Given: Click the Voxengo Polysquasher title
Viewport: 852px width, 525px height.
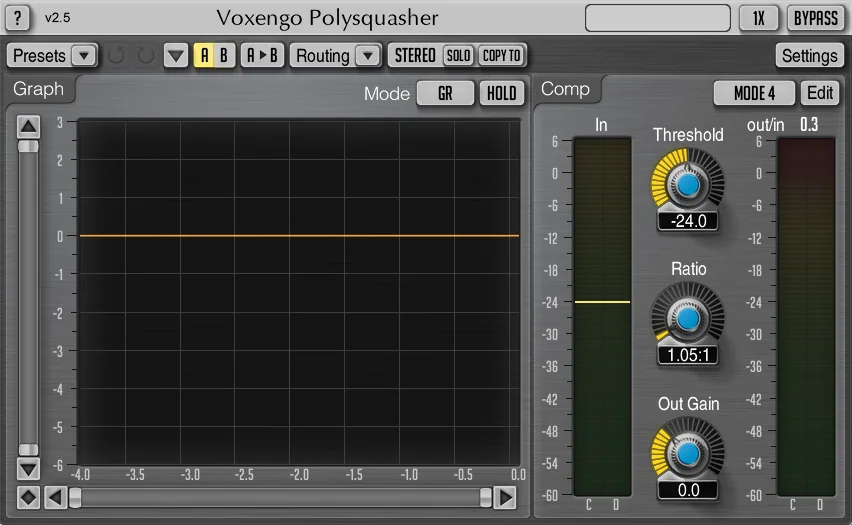Looking at the screenshot, I should tap(327, 18).
